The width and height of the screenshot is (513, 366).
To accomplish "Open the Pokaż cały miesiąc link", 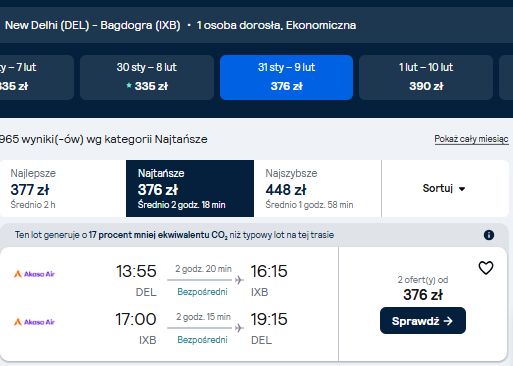I will coord(471,139).
